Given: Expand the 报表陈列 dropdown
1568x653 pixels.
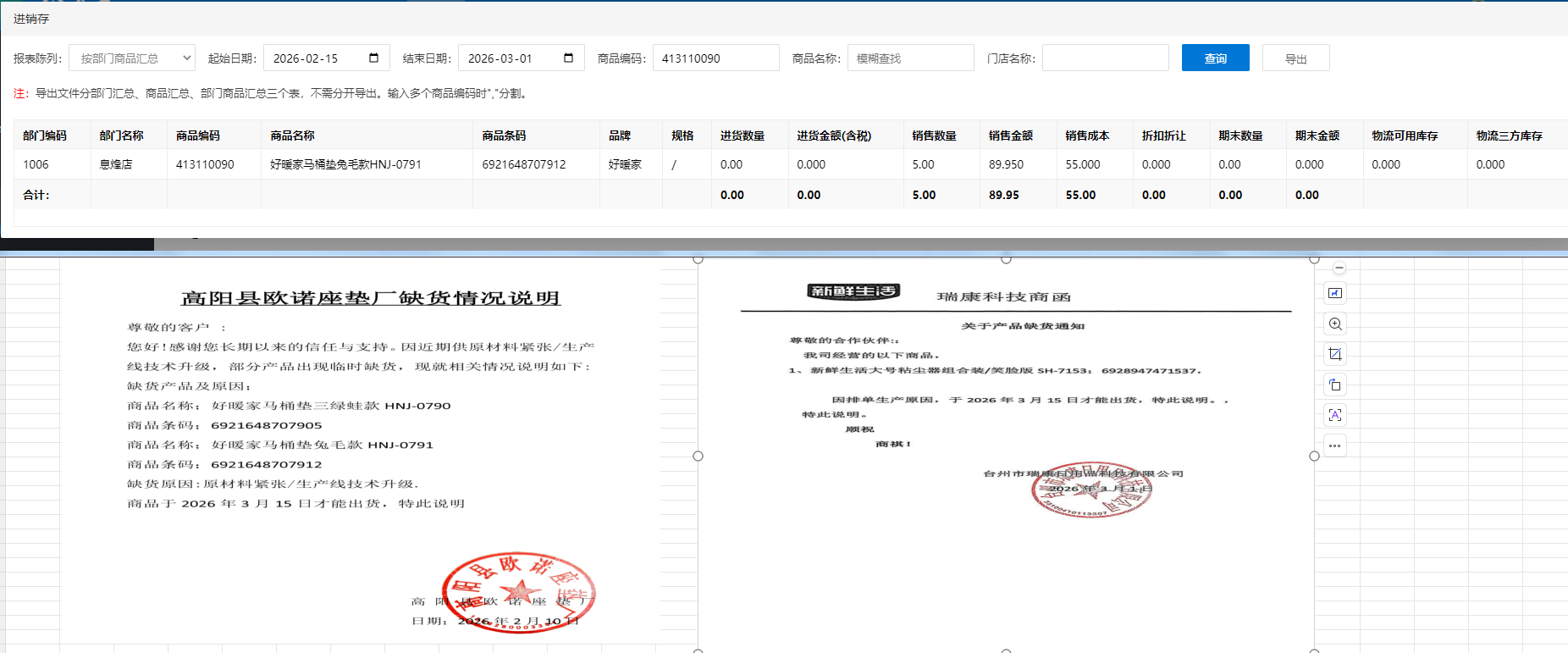Looking at the screenshot, I should tap(132, 58).
